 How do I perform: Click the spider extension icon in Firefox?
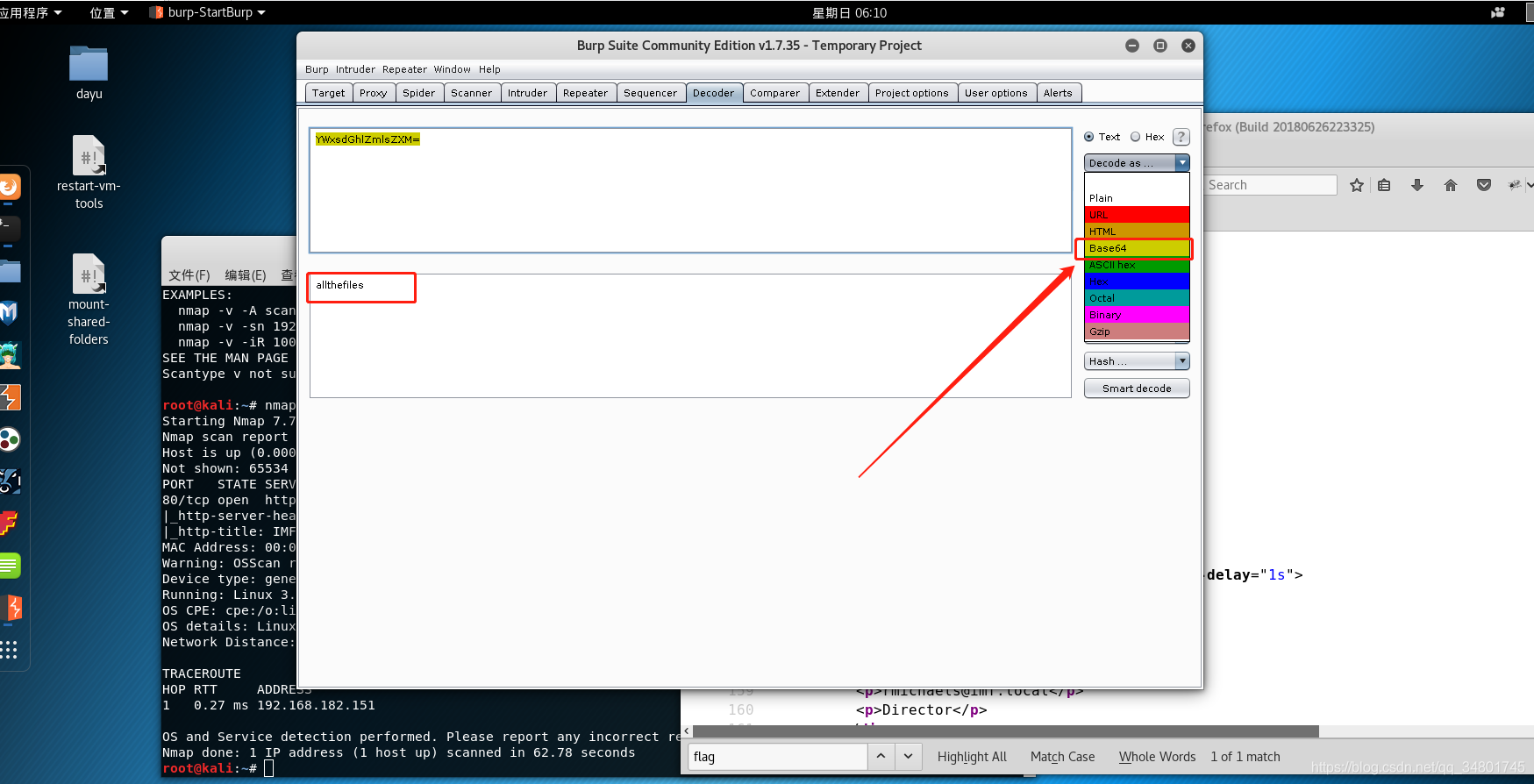[x=1514, y=185]
